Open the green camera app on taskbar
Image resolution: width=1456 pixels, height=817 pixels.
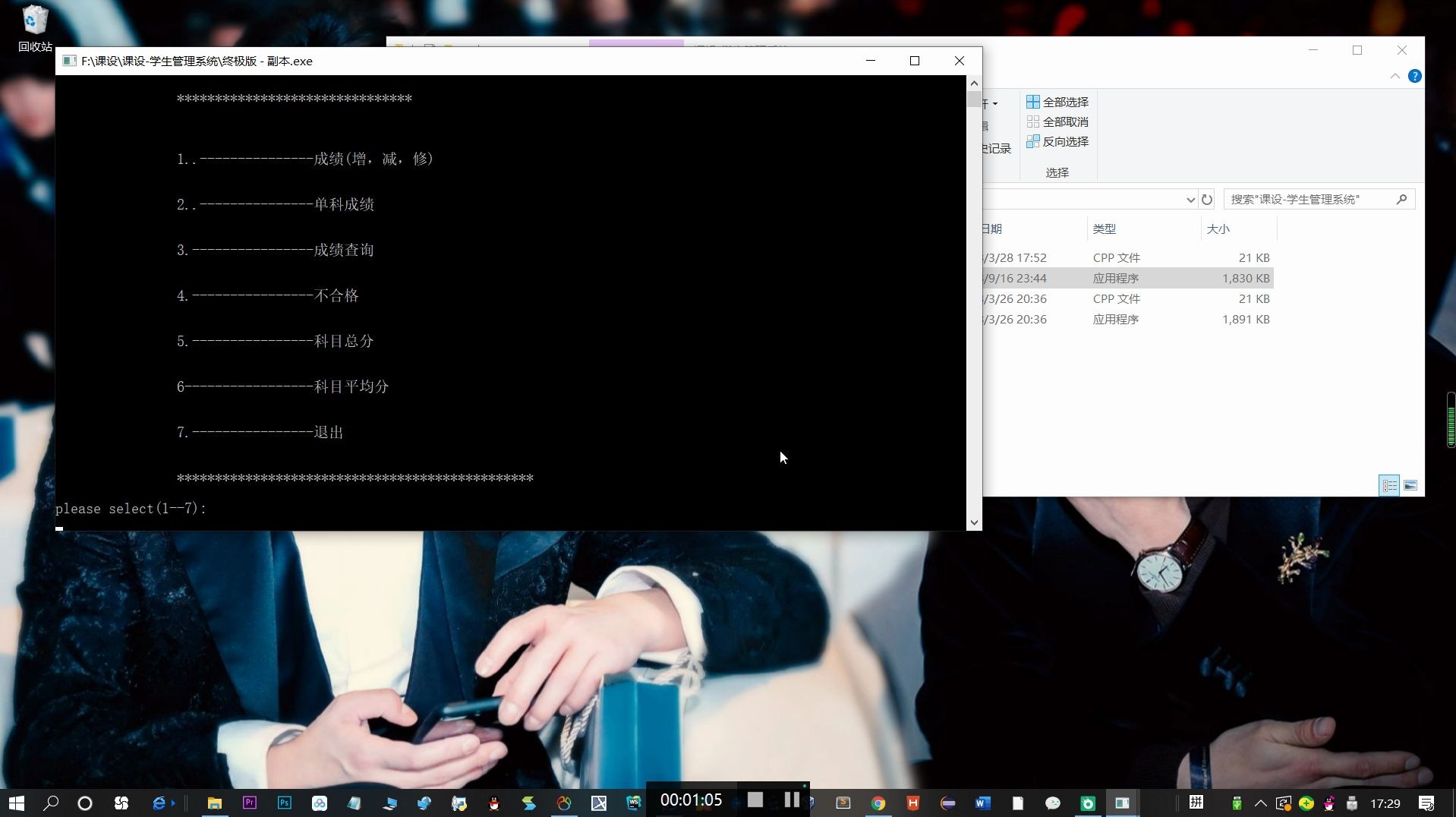click(x=1088, y=803)
